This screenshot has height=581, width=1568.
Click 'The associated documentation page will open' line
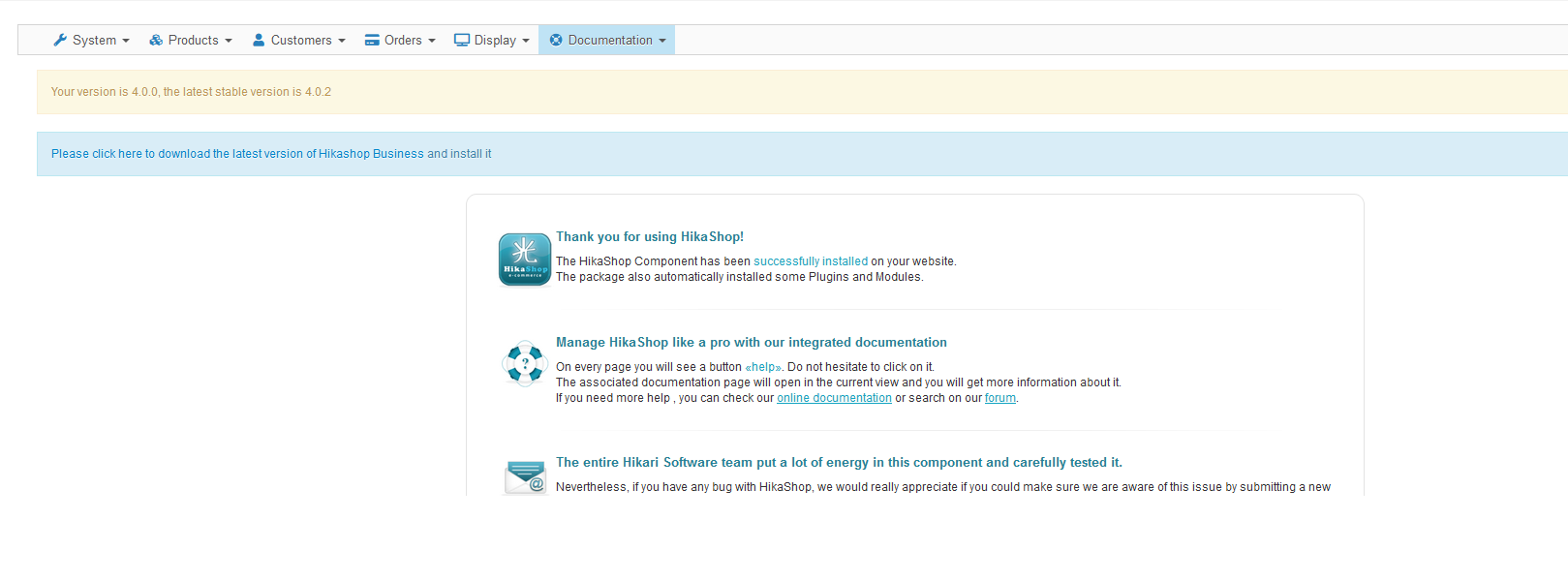click(x=839, y=382)
